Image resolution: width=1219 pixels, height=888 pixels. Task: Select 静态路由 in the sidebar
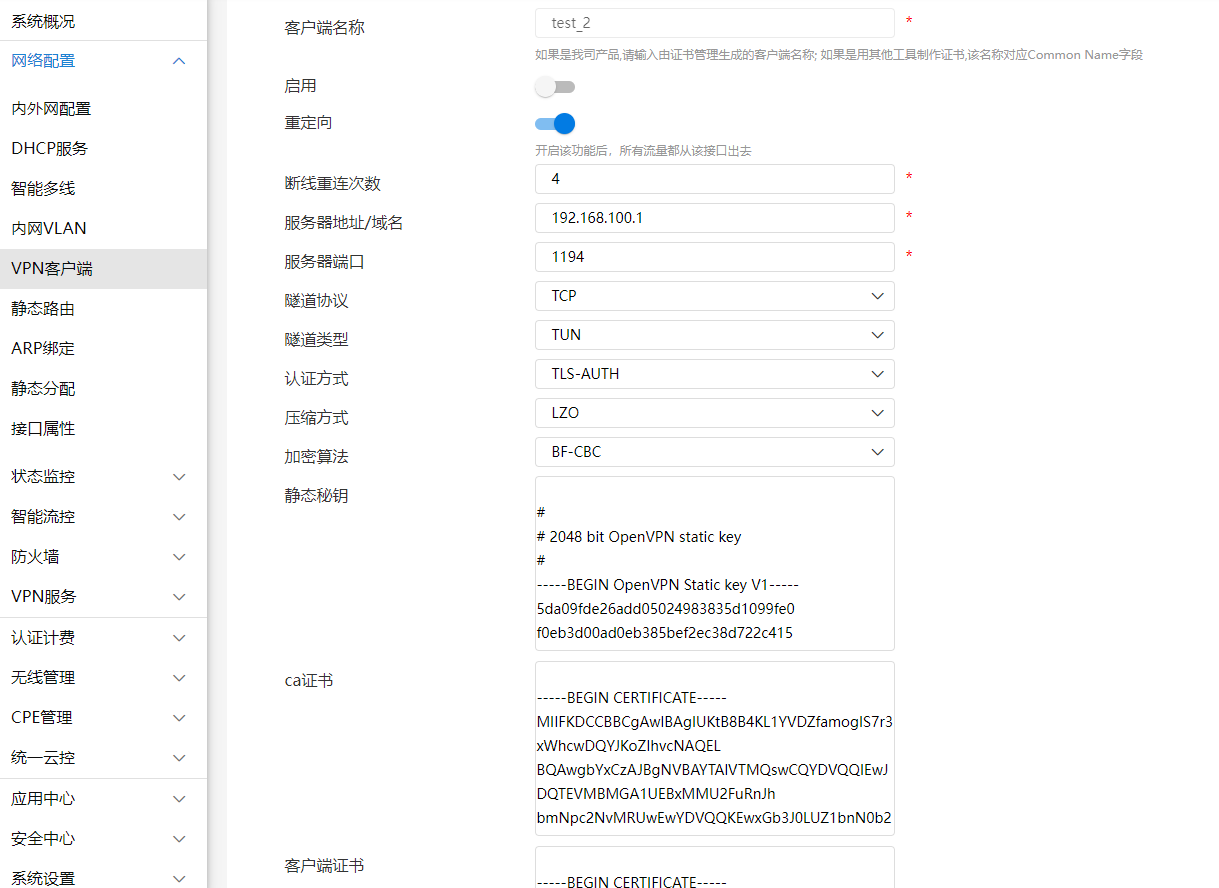pyautogui.click(x=43, y=309)
